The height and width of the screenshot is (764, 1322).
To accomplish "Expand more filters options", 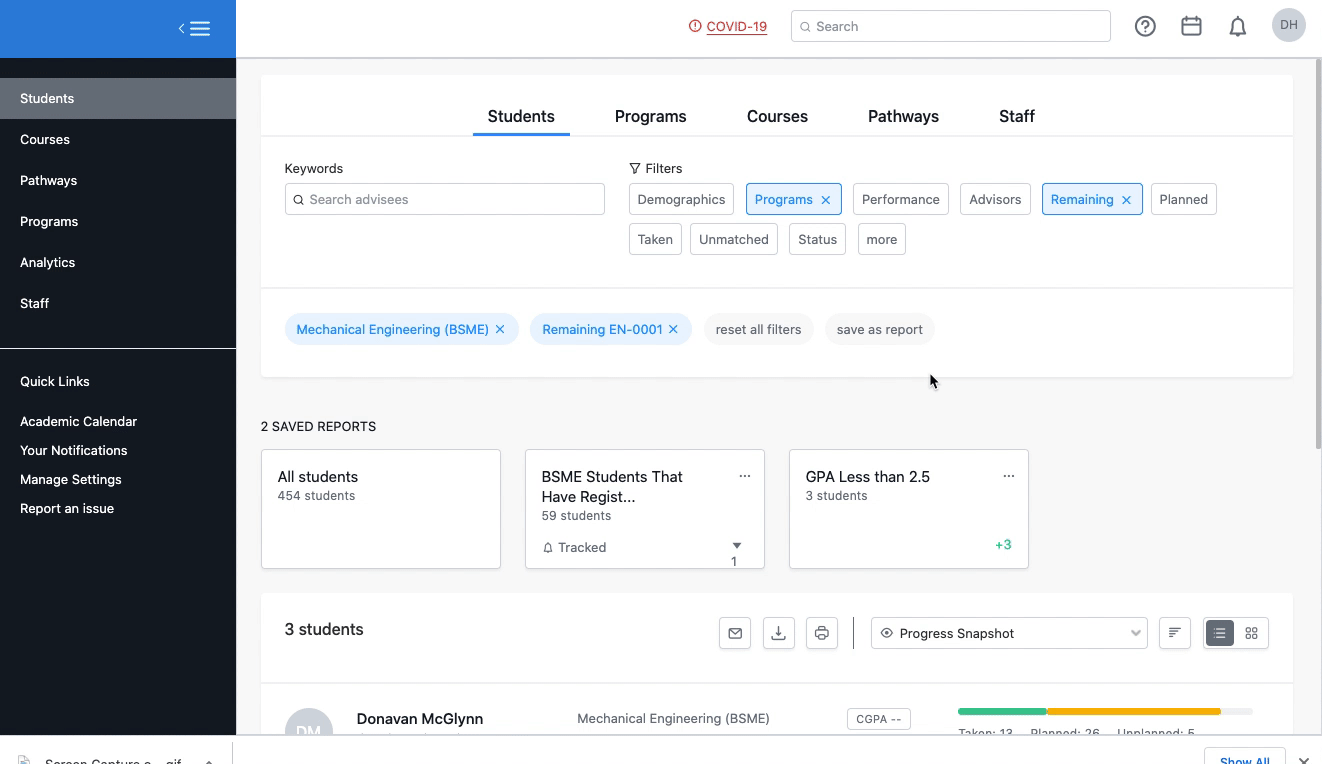I will (881, 239).
